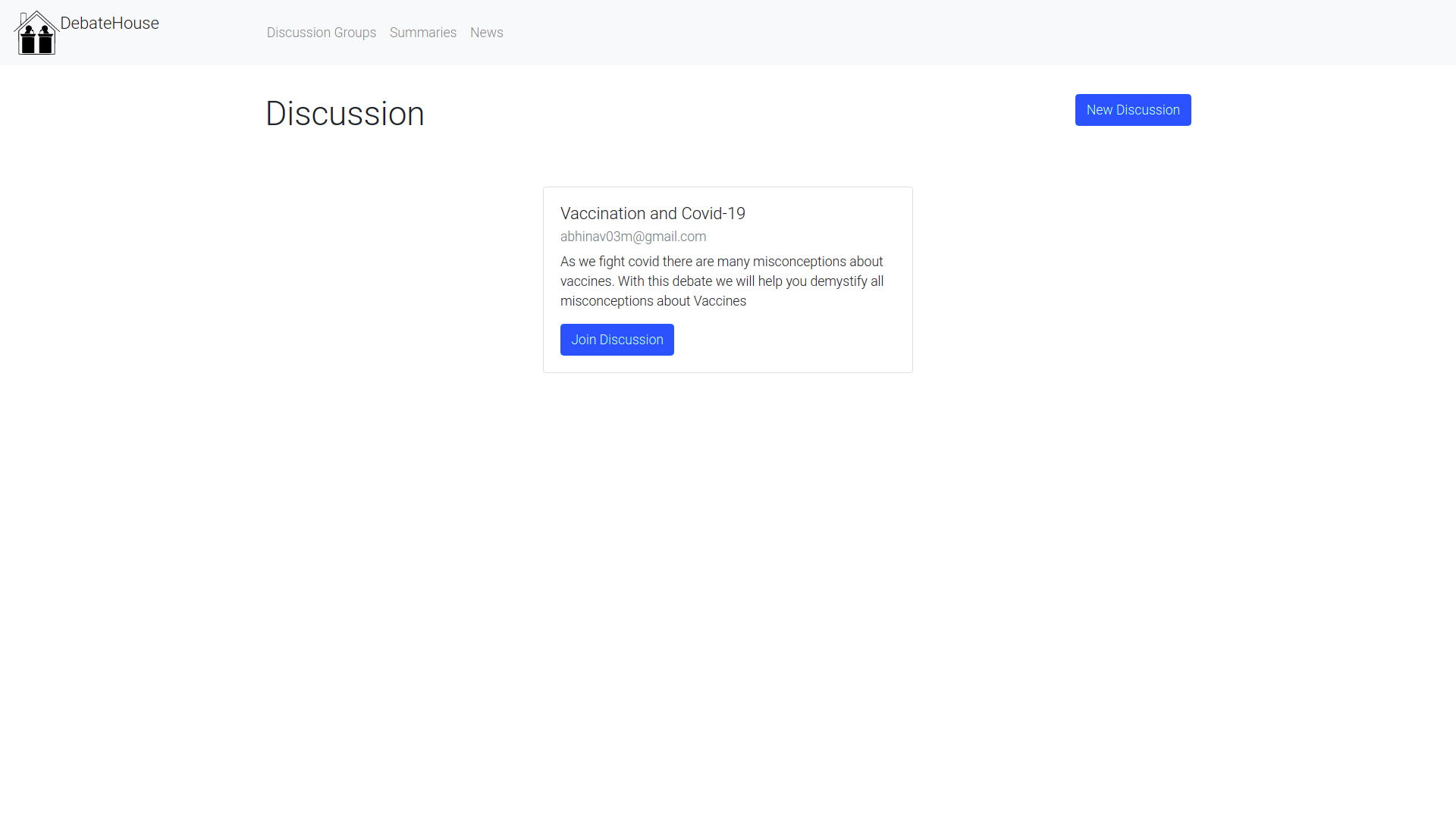Screen dimensions: 1456x819
Task: Open the Discussion Groups nav item
Action: (x=321, y=33)
